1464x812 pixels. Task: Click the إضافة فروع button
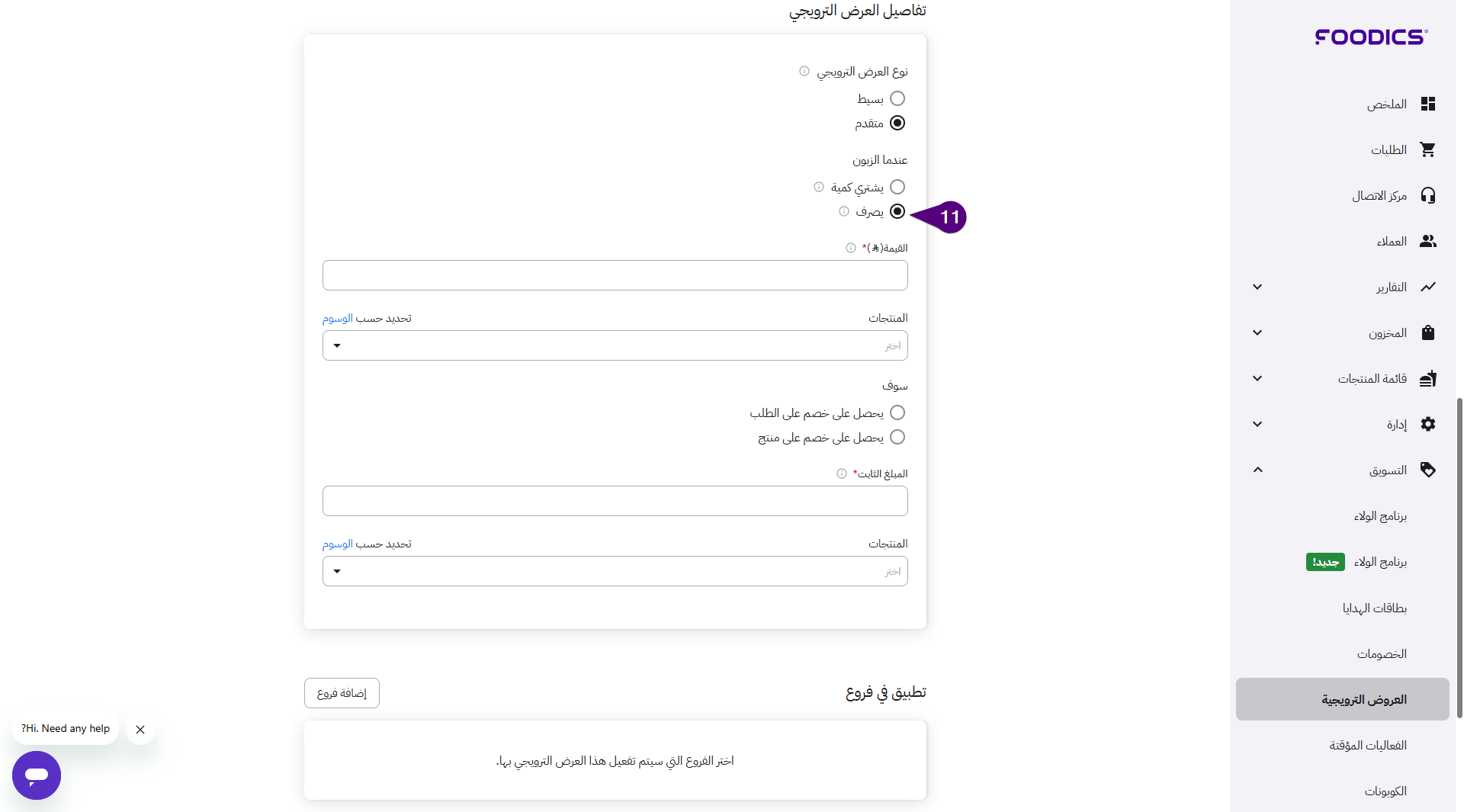coord(342,693)
